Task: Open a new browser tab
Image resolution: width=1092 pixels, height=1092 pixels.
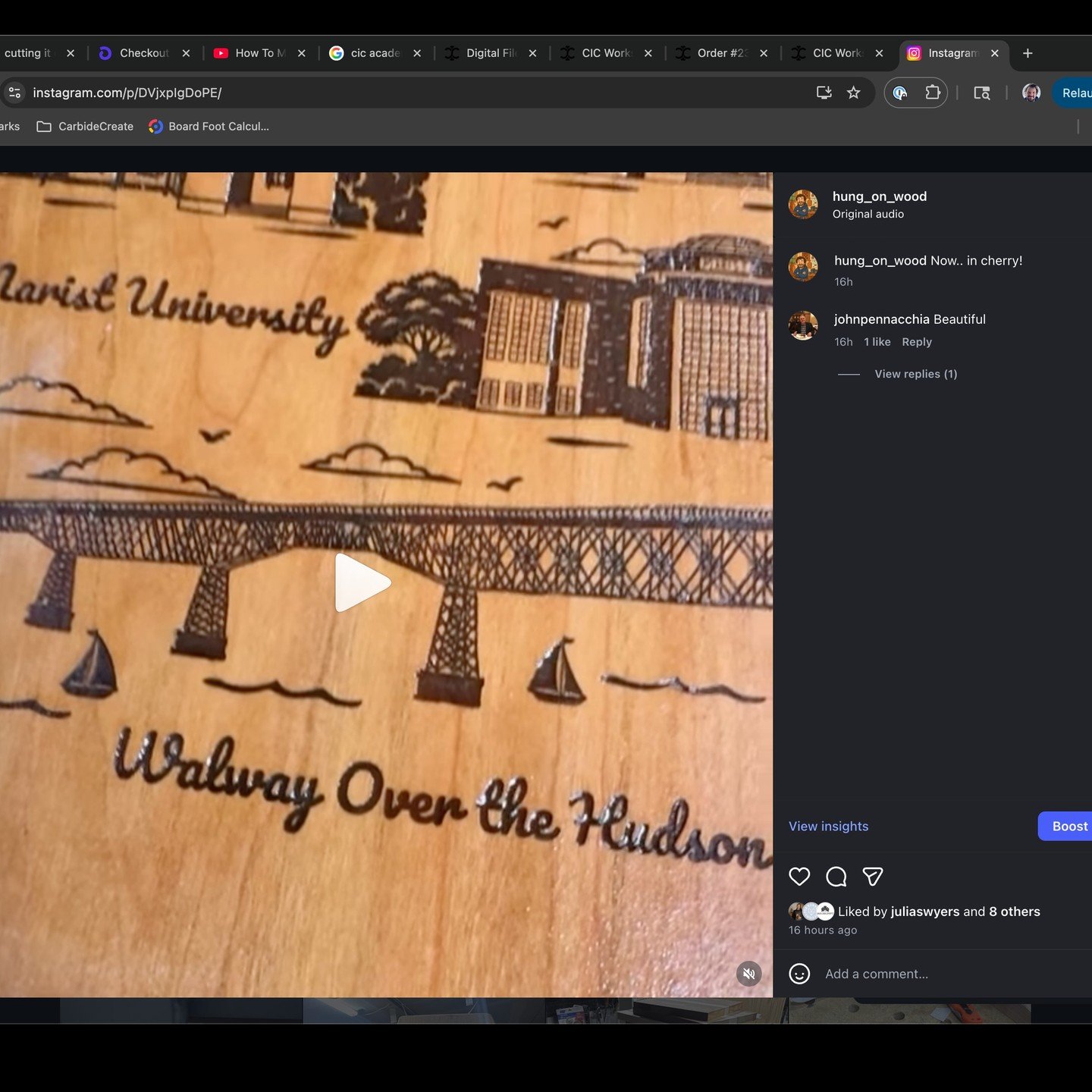Action: (1028, 53)
